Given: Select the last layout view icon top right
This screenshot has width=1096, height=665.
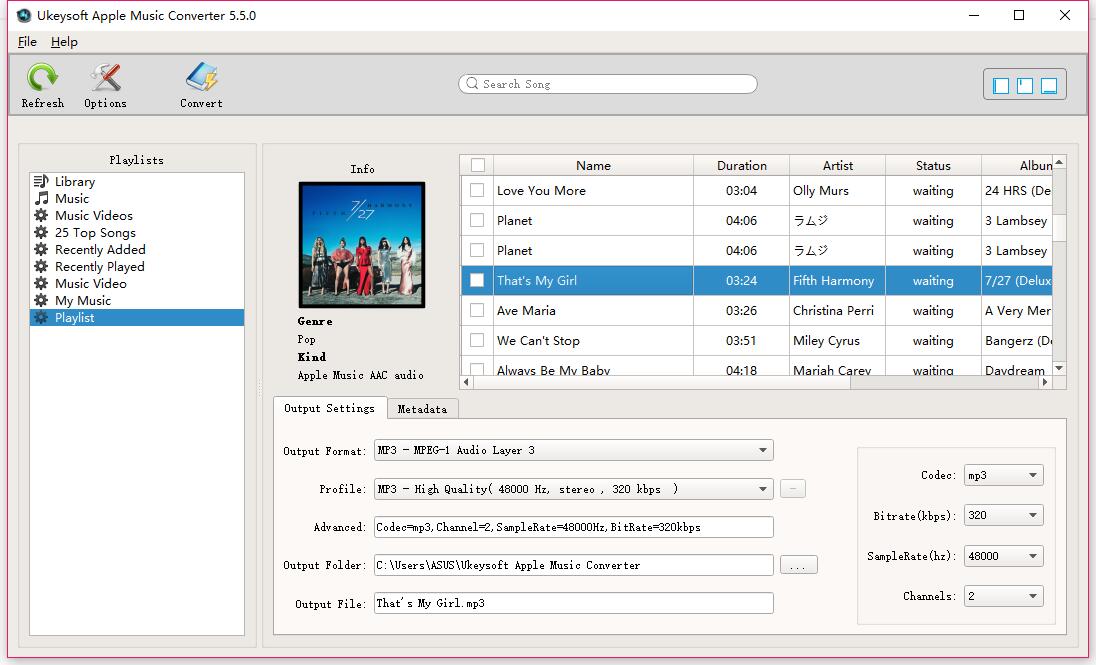Looking at the screenshot, I should click(1048, 85).
